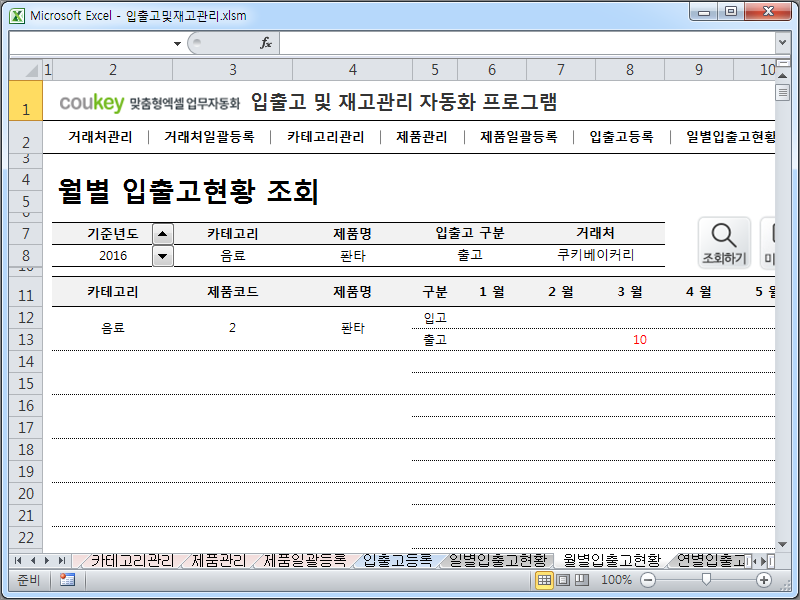
Task: Open the 카테고리관리 navigation link
Action: click(x=326, y=137)
